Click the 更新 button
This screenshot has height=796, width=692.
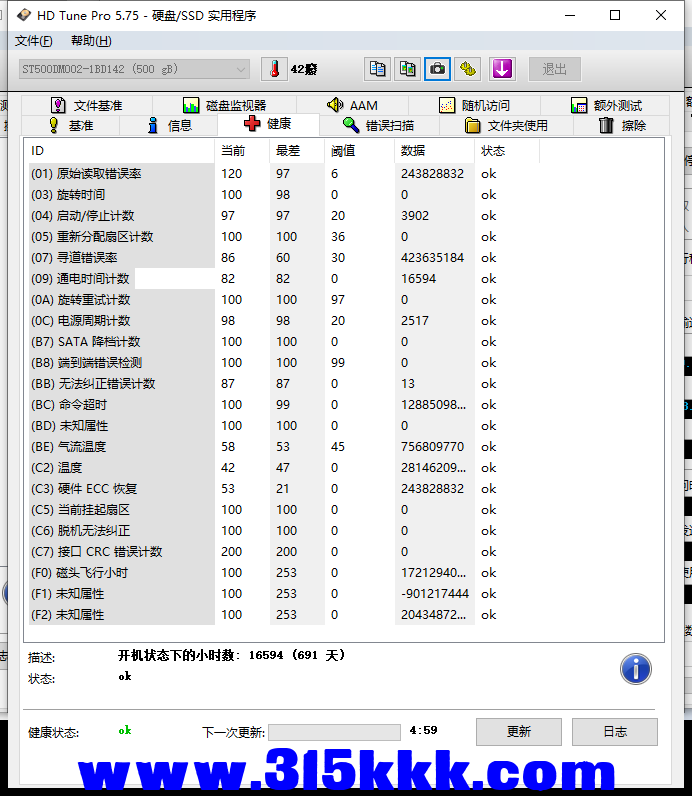(x=518, y=731)
